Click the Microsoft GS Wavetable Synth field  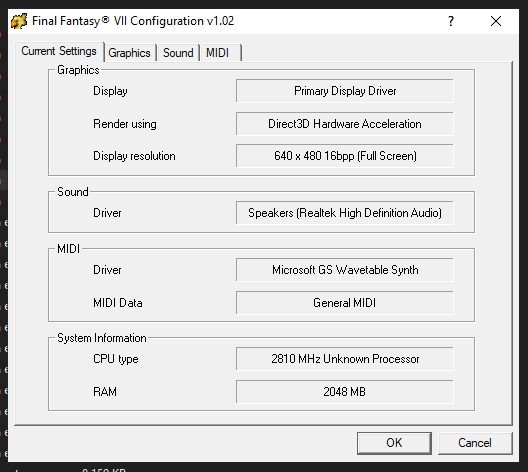tap(344, 270)
